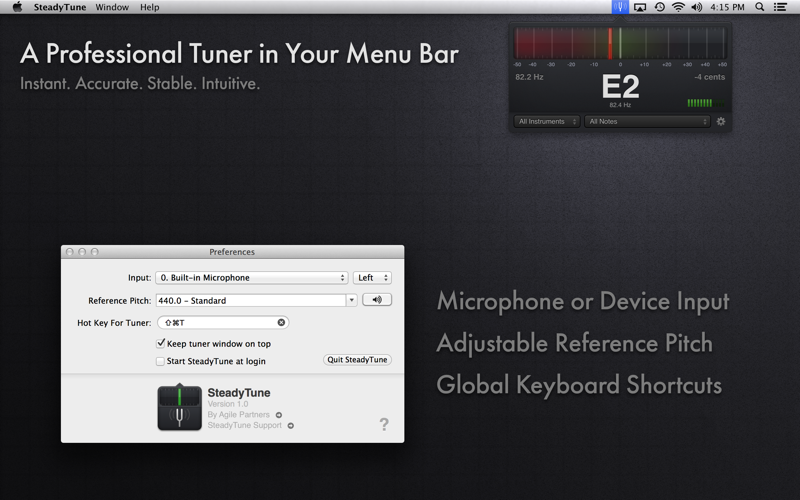
Task: Open the All Instruments dropdown
Action: 547,121
